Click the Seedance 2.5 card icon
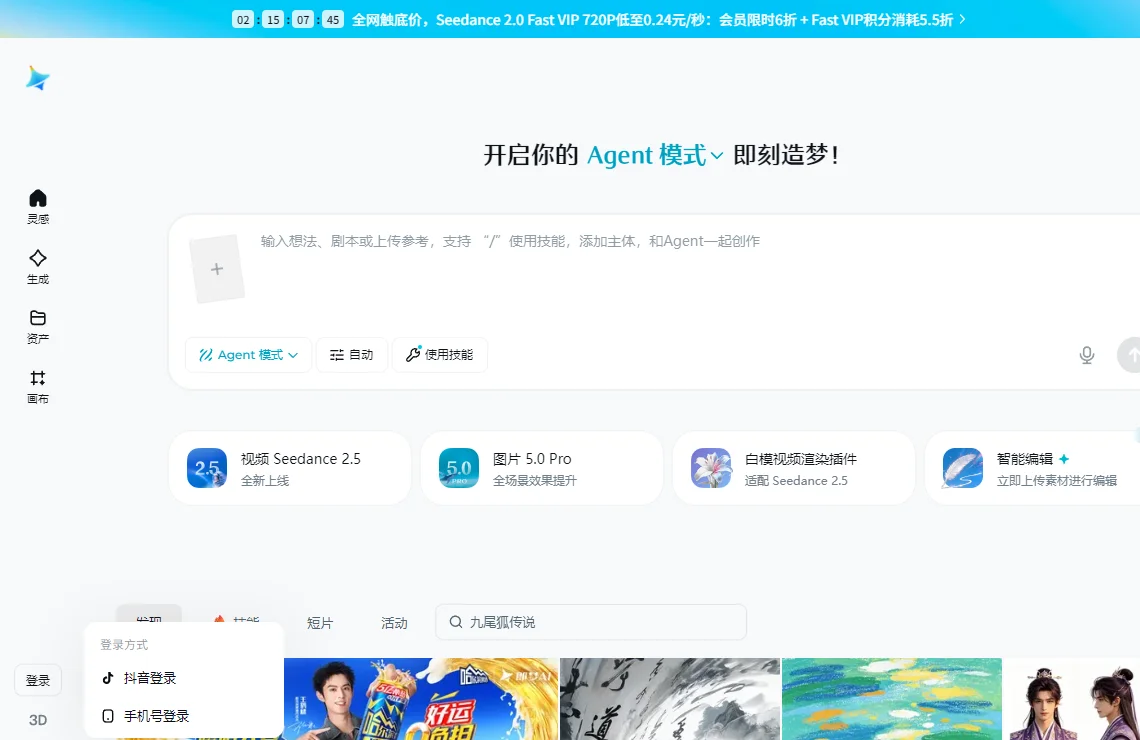1140x740 pixels. click(206, 468)
